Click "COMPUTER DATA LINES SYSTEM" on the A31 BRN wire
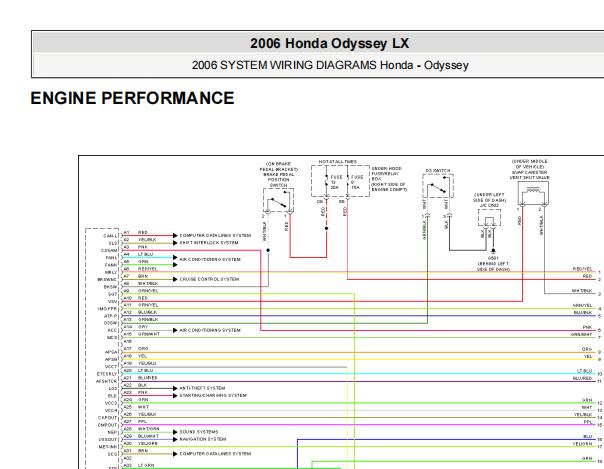 click(x=215, y=454)
